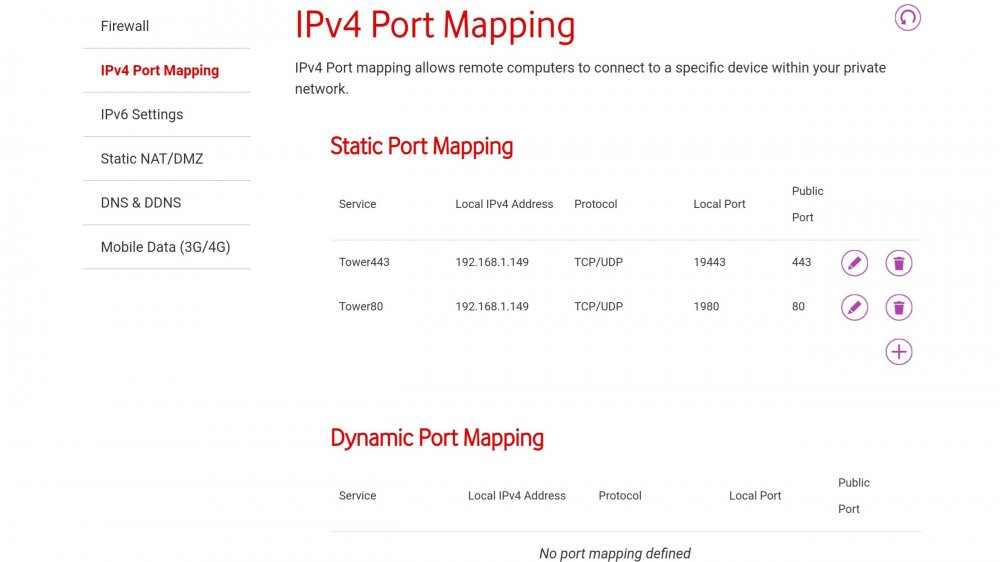Screen dimensions: 1000x562
Task: Click Public Port header in dynamic table
Action: (853, 496)
